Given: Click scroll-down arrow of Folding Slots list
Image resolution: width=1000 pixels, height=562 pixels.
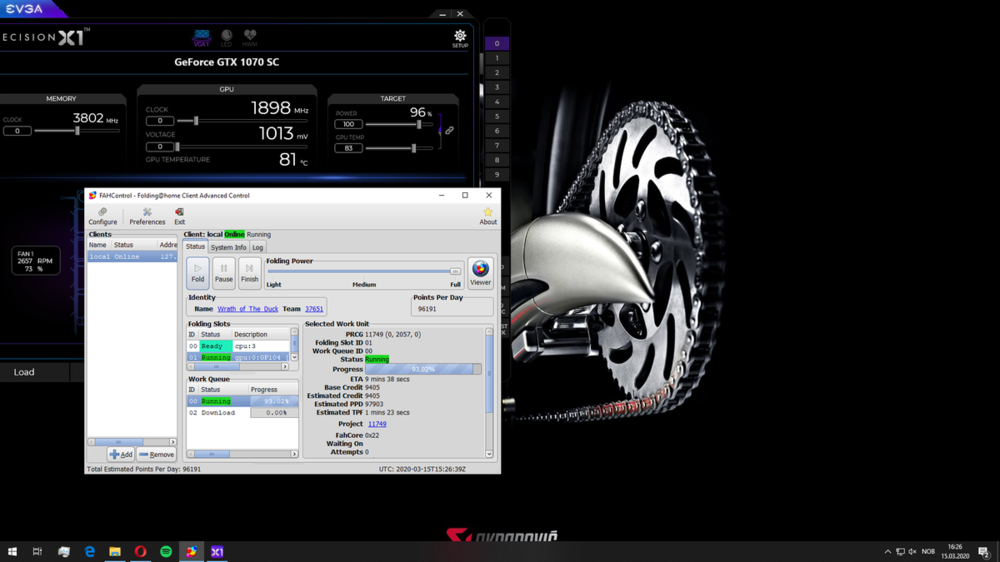Looking at the screenshot, I should pos(294,357).
